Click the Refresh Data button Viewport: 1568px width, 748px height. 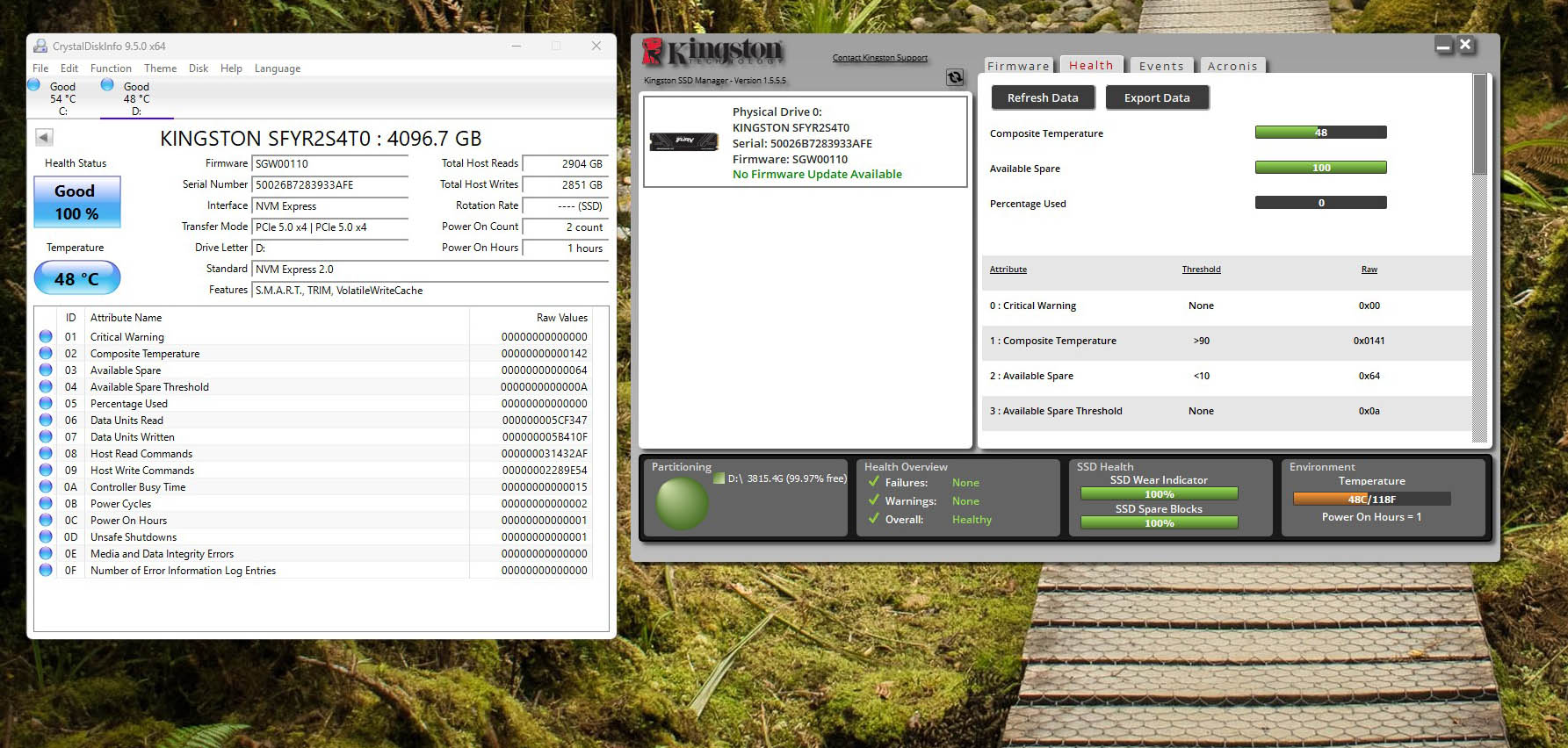point(1043,97)
